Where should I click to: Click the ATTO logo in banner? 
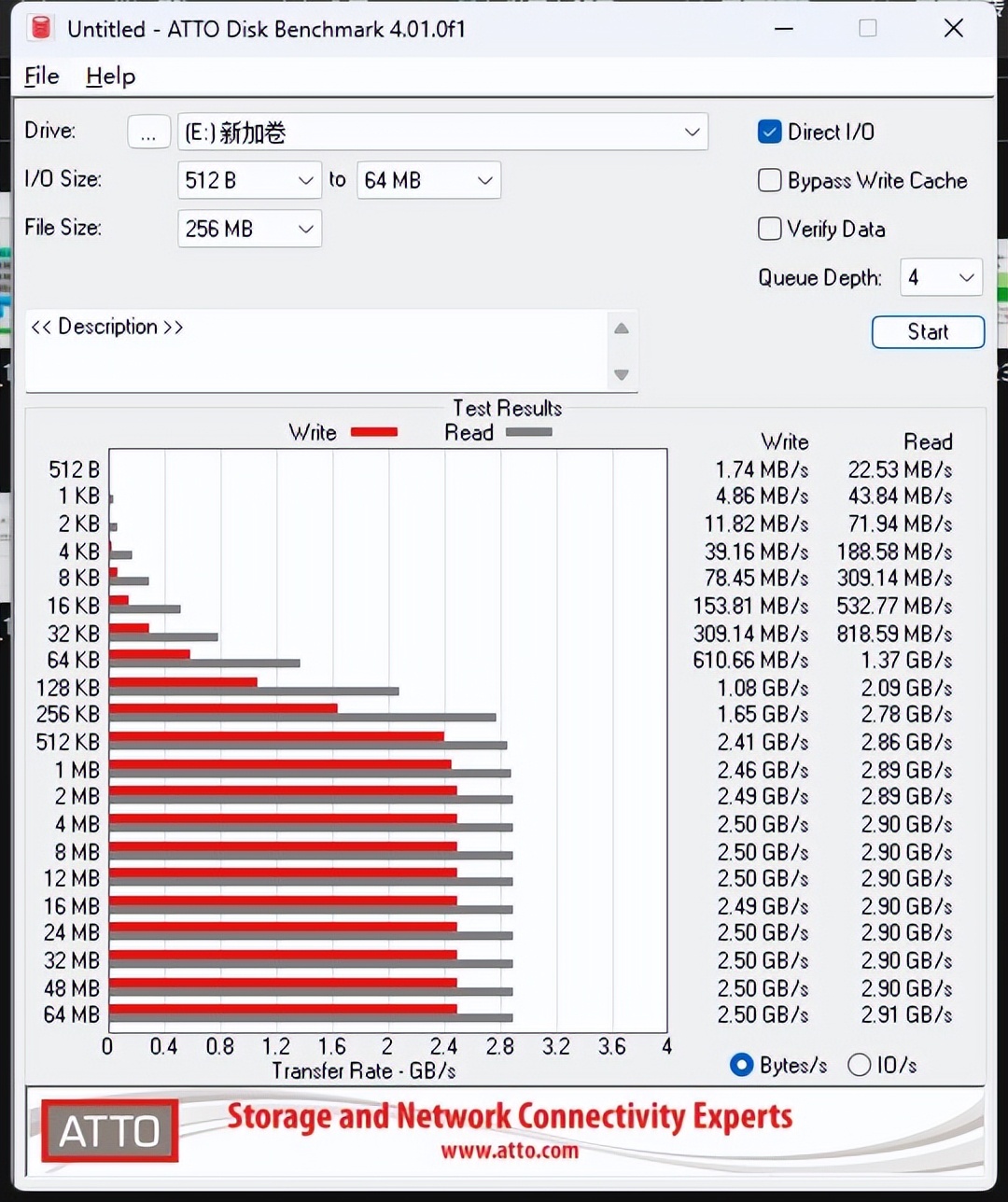(x=109, y=1131)
